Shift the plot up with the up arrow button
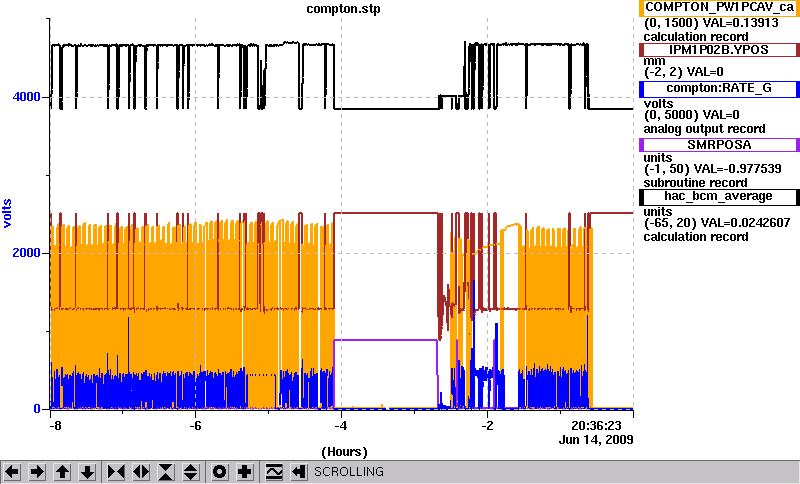Viewport: 800px width, 484px height. coord(62,472)
